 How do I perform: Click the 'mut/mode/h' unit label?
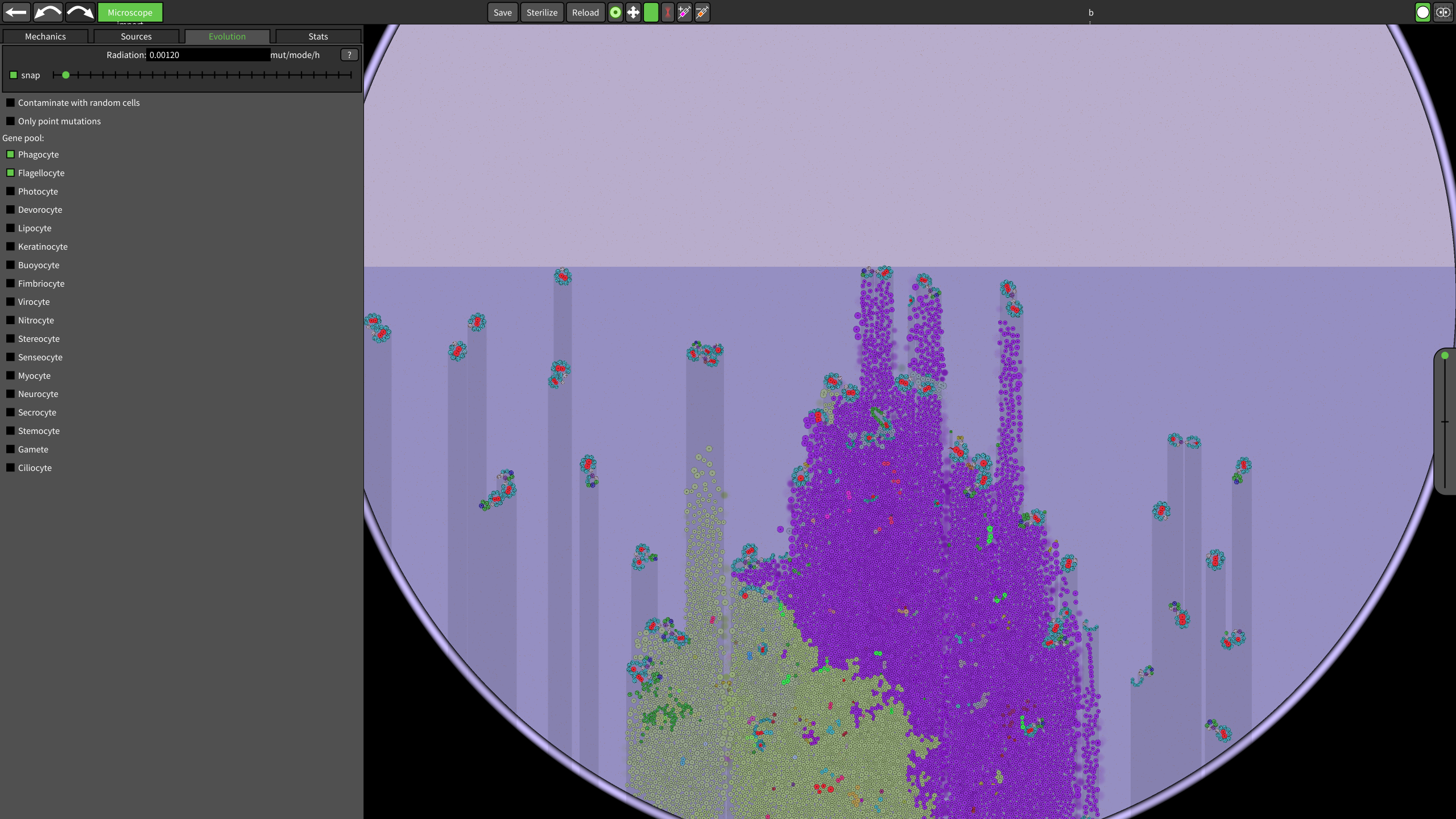(x=295, y=55)
